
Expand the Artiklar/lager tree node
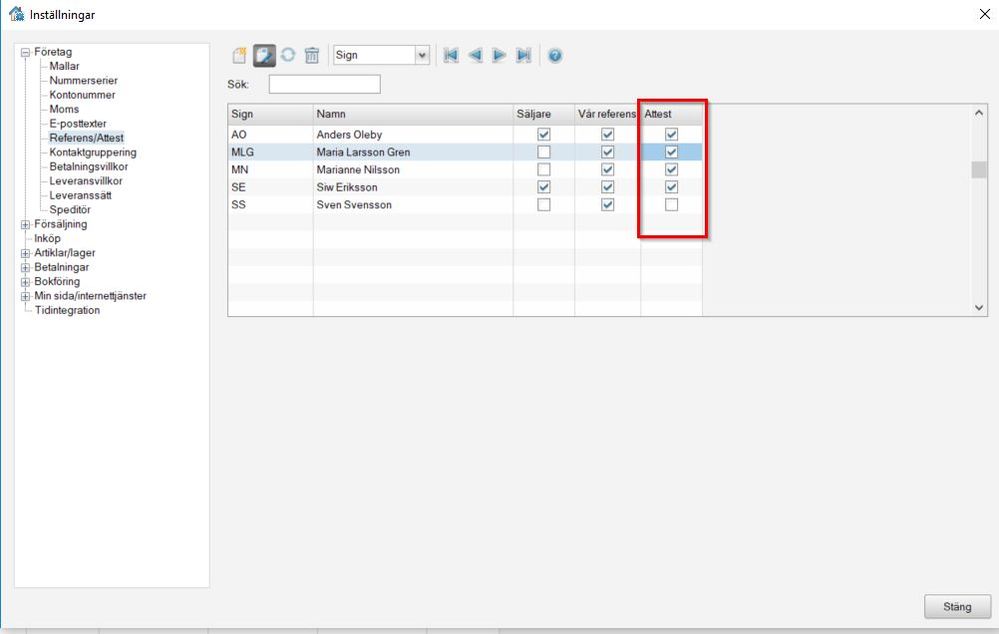coord(25,253)
